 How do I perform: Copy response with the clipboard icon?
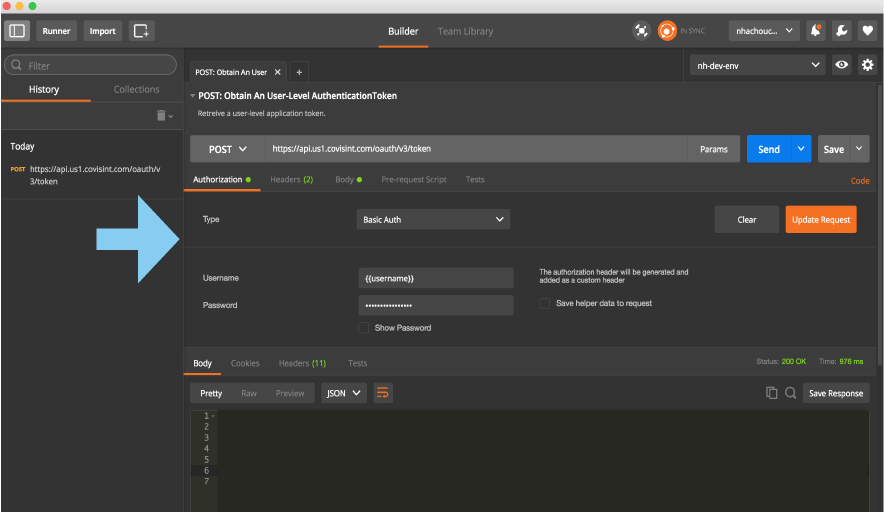tap(771, 393)
